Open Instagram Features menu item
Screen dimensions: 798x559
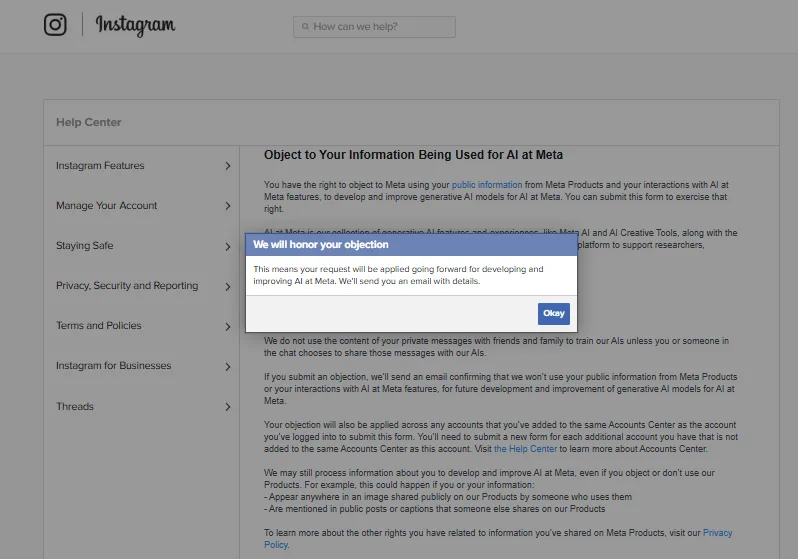click(100, 165)
